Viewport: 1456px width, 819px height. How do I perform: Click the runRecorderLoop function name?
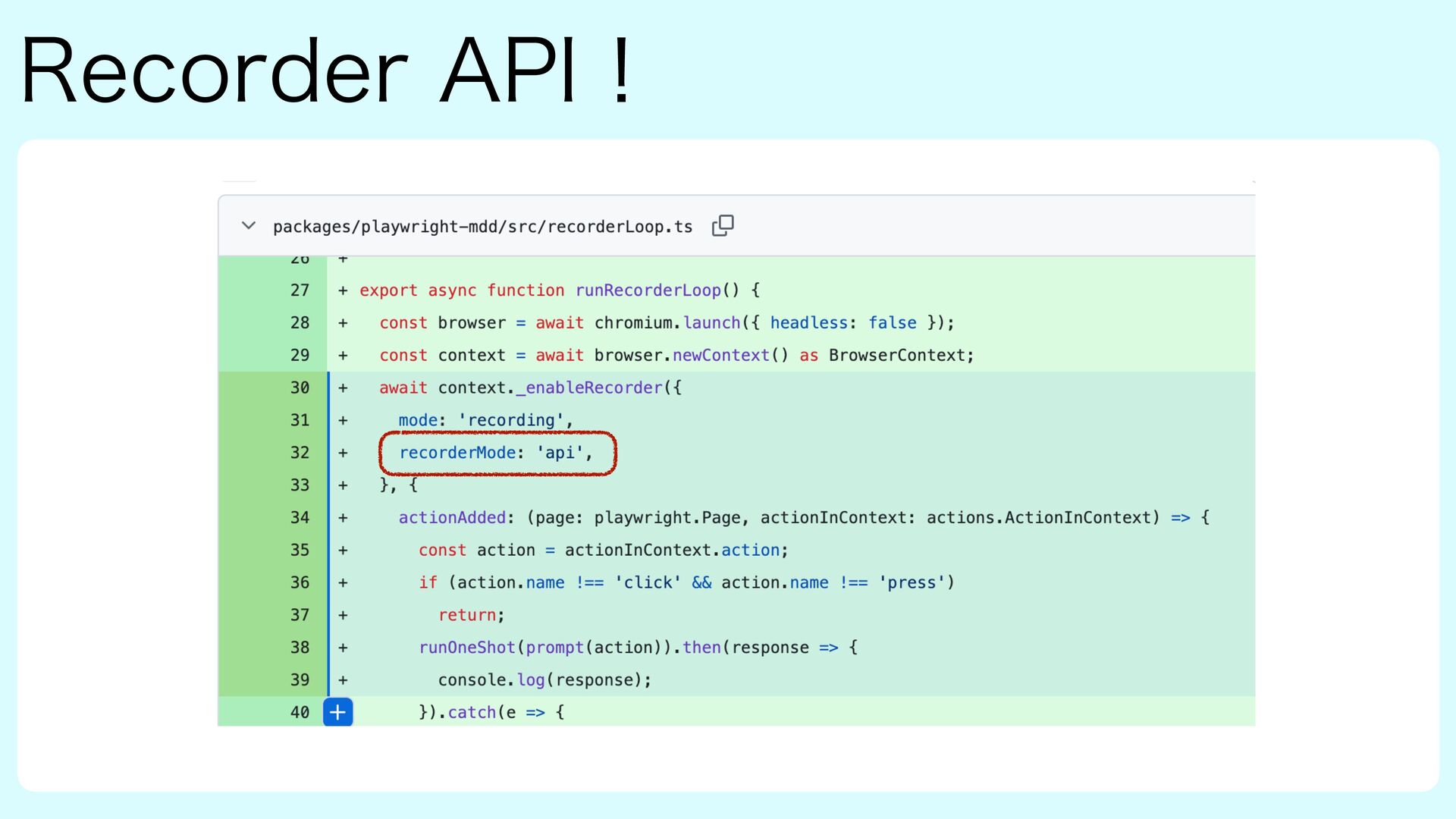(648, 290)
